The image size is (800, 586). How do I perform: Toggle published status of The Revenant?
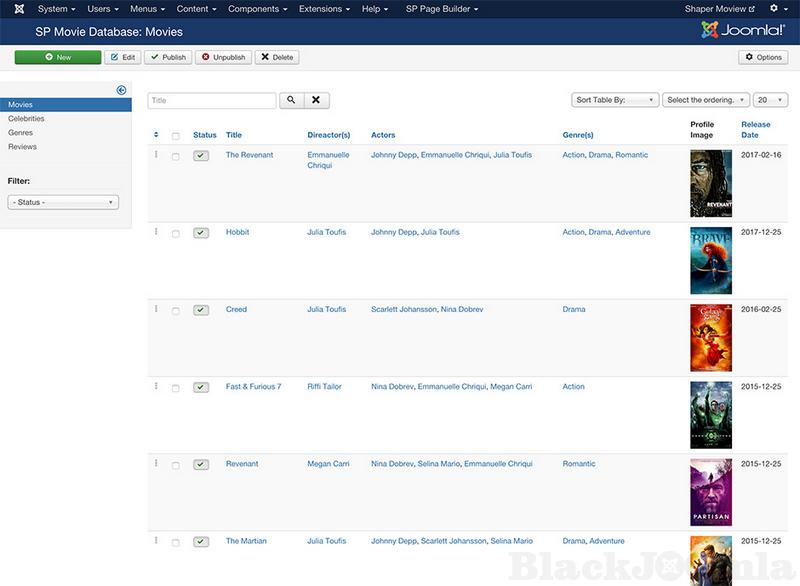point(201,156)
